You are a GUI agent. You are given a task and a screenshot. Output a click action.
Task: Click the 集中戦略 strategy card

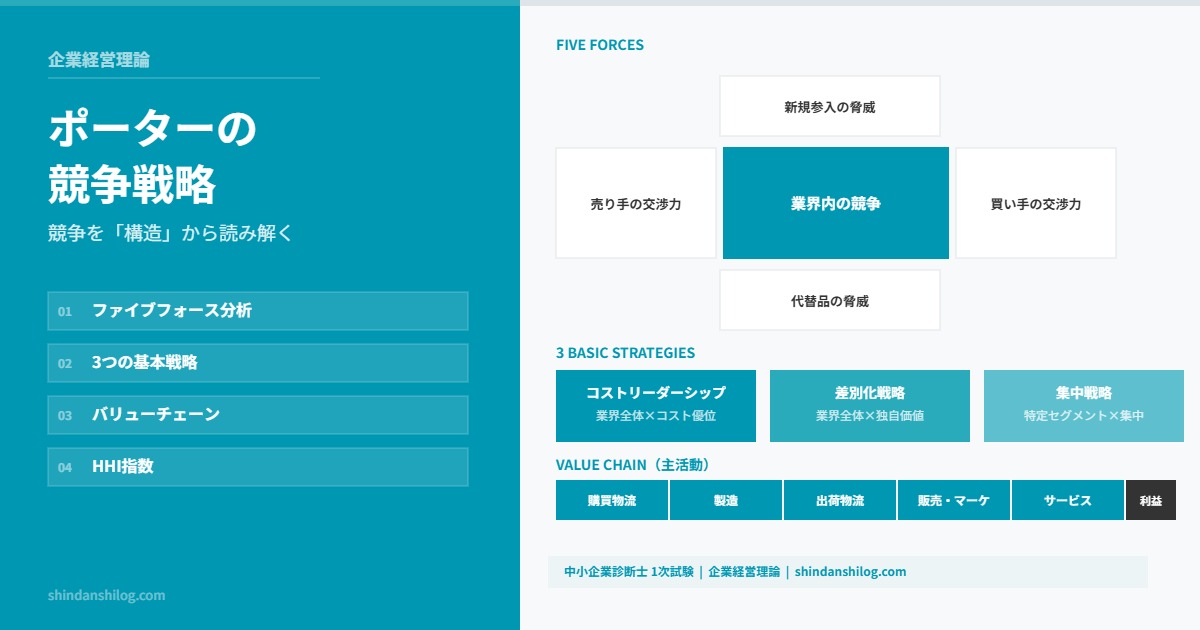(1083, 405)
